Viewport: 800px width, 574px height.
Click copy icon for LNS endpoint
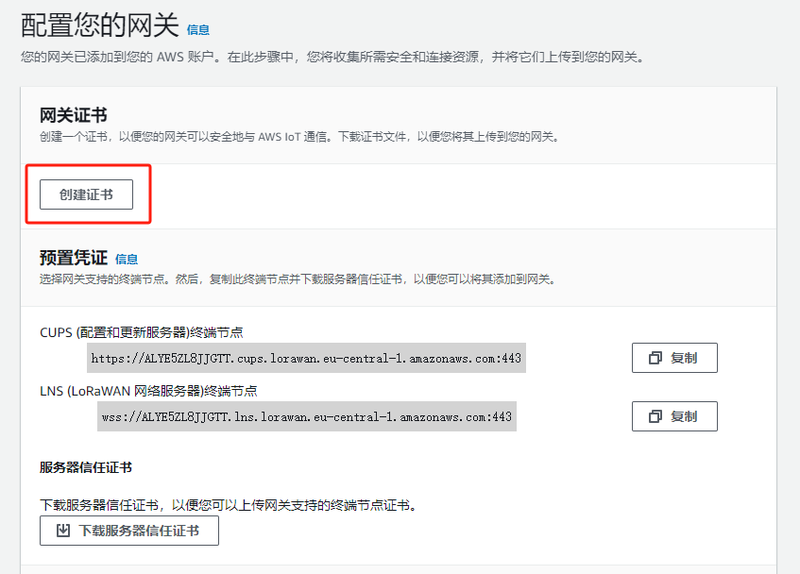click(x=656, y=416)
